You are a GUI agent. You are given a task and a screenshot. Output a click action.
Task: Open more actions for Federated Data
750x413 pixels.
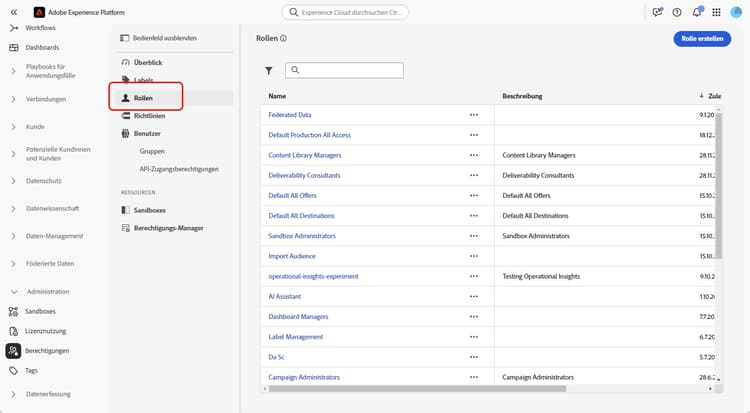[474, 115]
